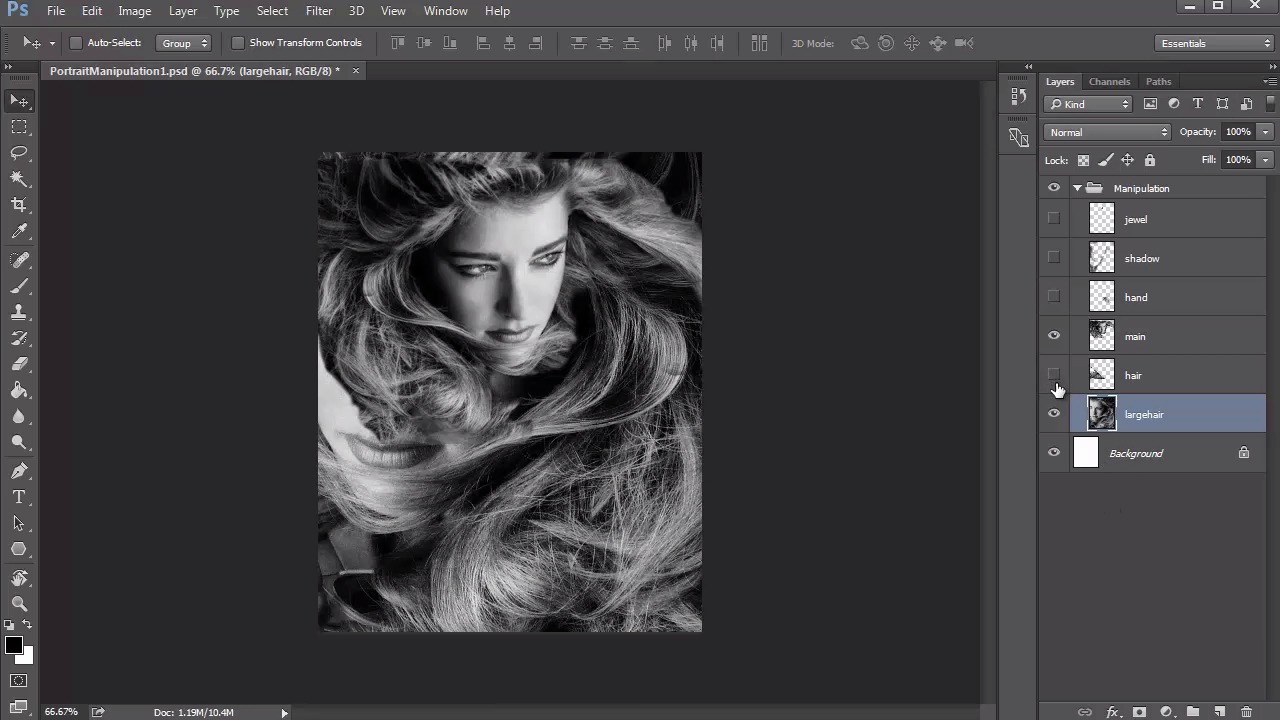This screenshot has width=1280, height=720.
Task: Select the Lasso tool
Action: coord(19,153)
